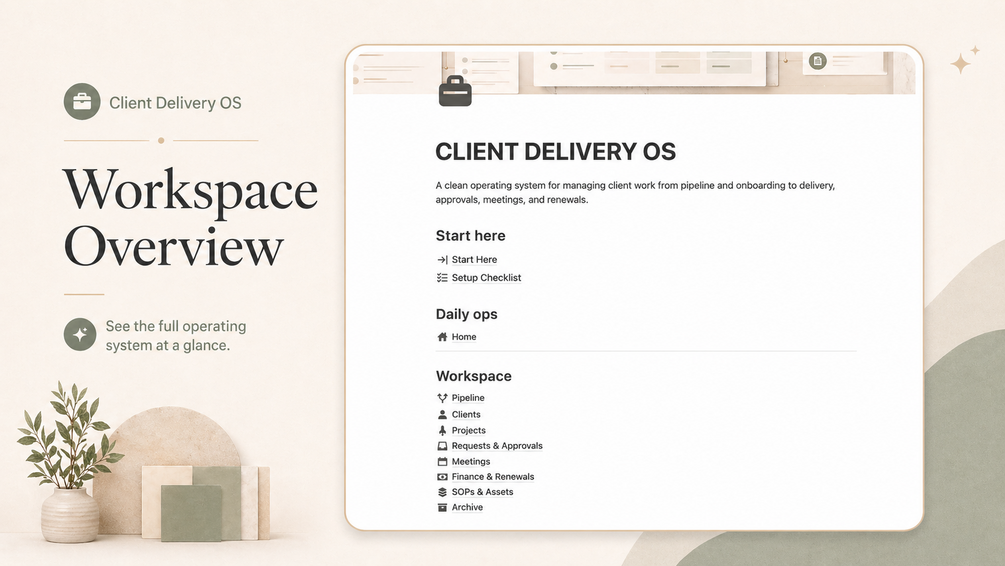Open the Start Here page link
The image size is (1005, 566).
pos(474,260)
